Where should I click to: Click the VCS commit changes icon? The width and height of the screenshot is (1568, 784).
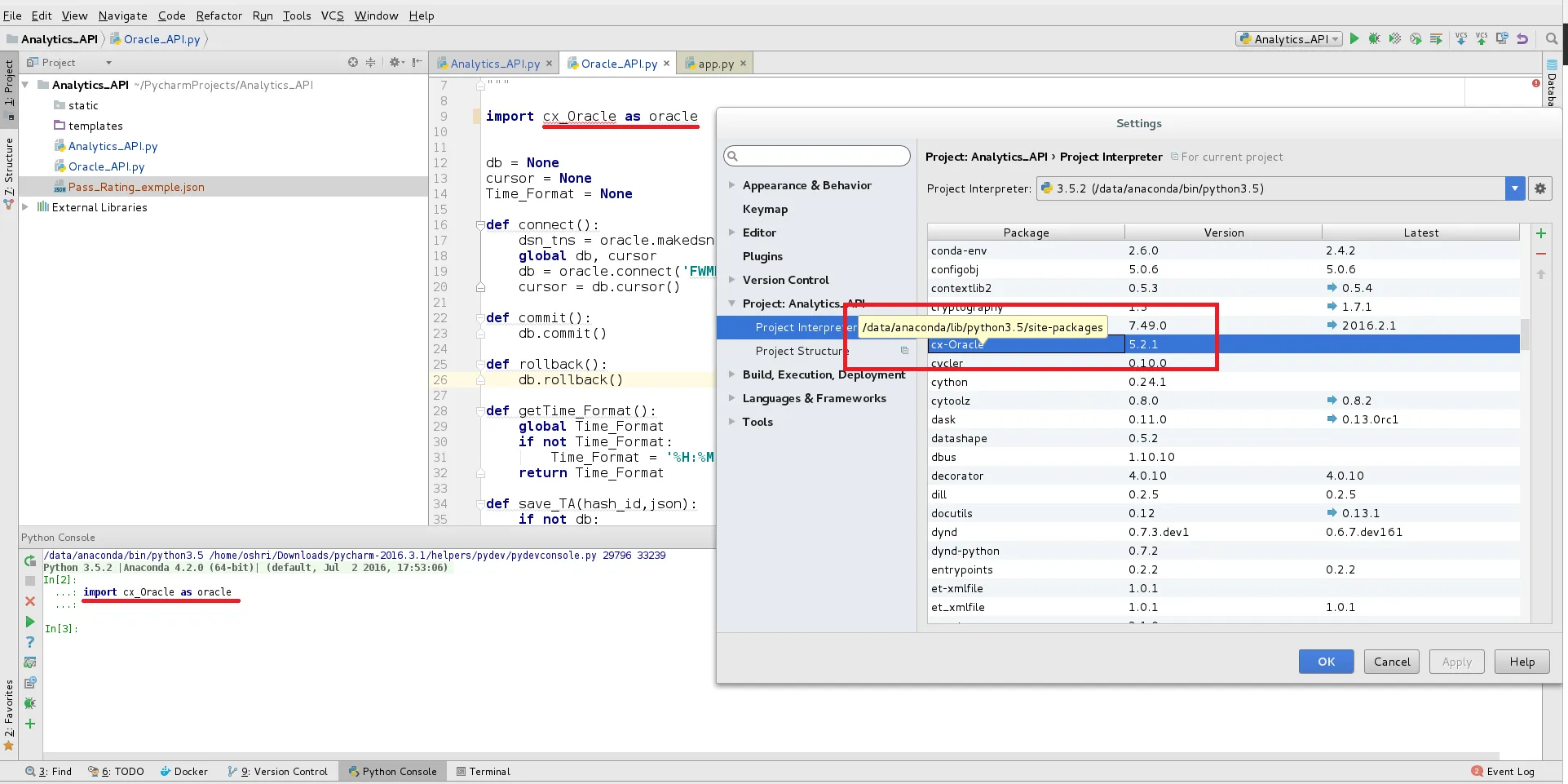[x=1482, y=38]
